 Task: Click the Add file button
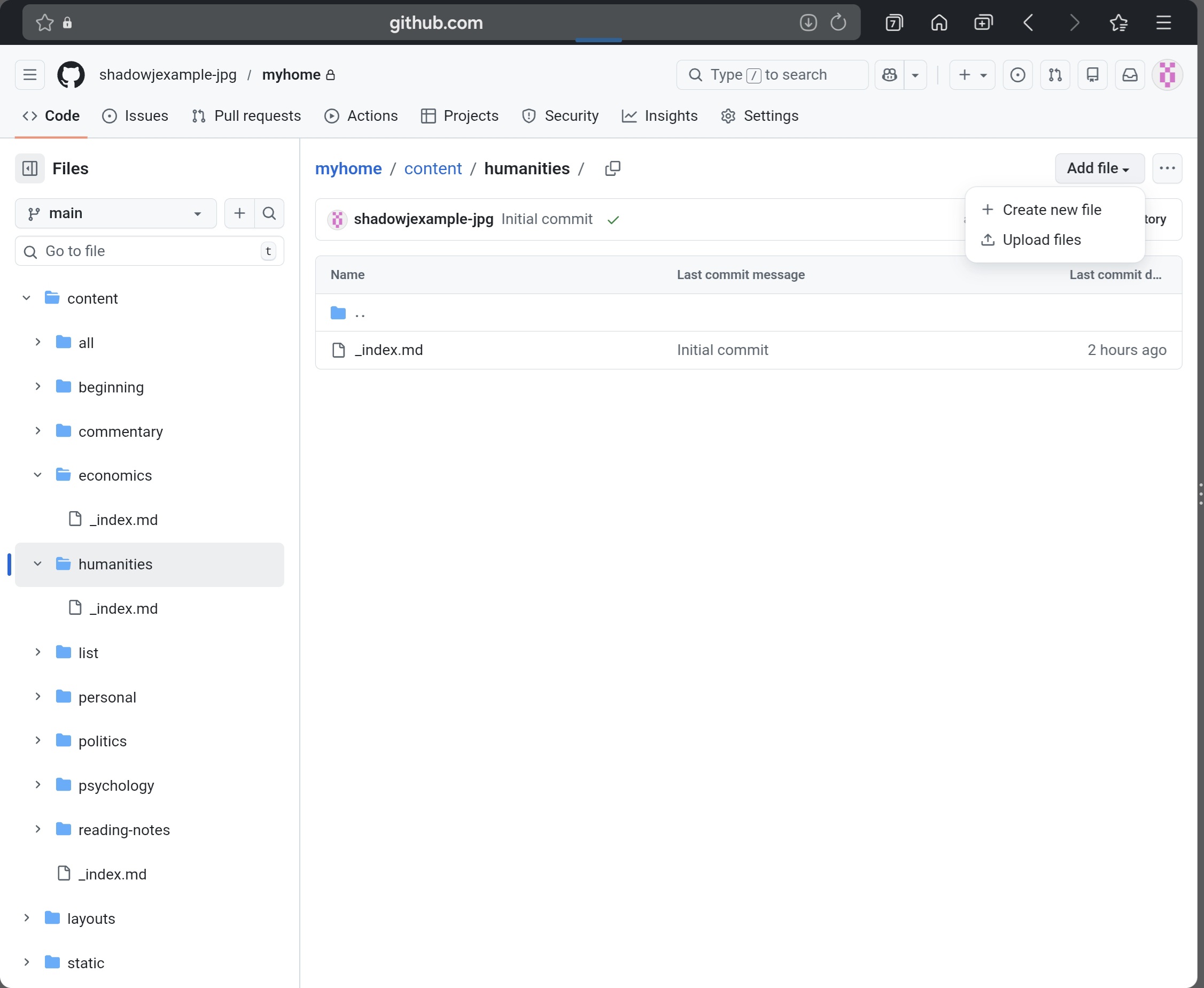(x=1099, y=168)
